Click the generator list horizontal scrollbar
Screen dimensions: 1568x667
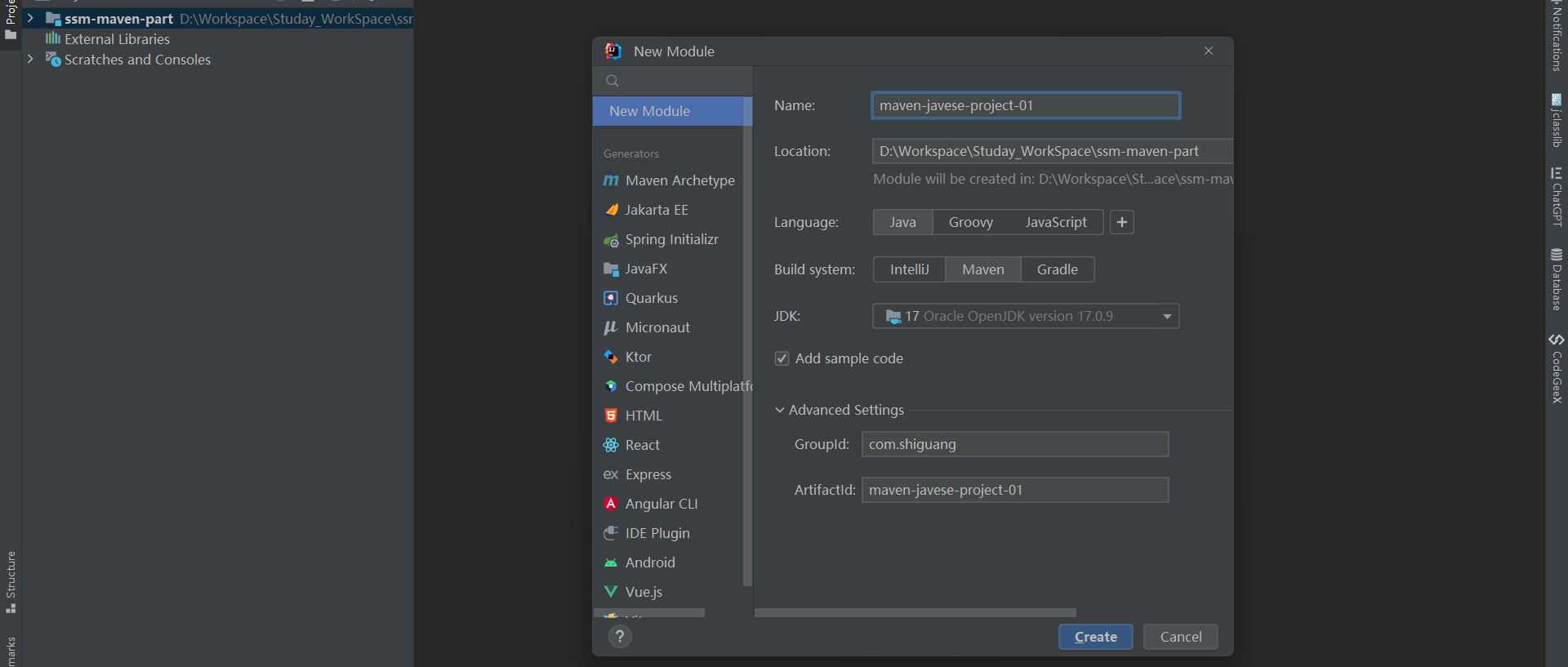click(649, 612)
